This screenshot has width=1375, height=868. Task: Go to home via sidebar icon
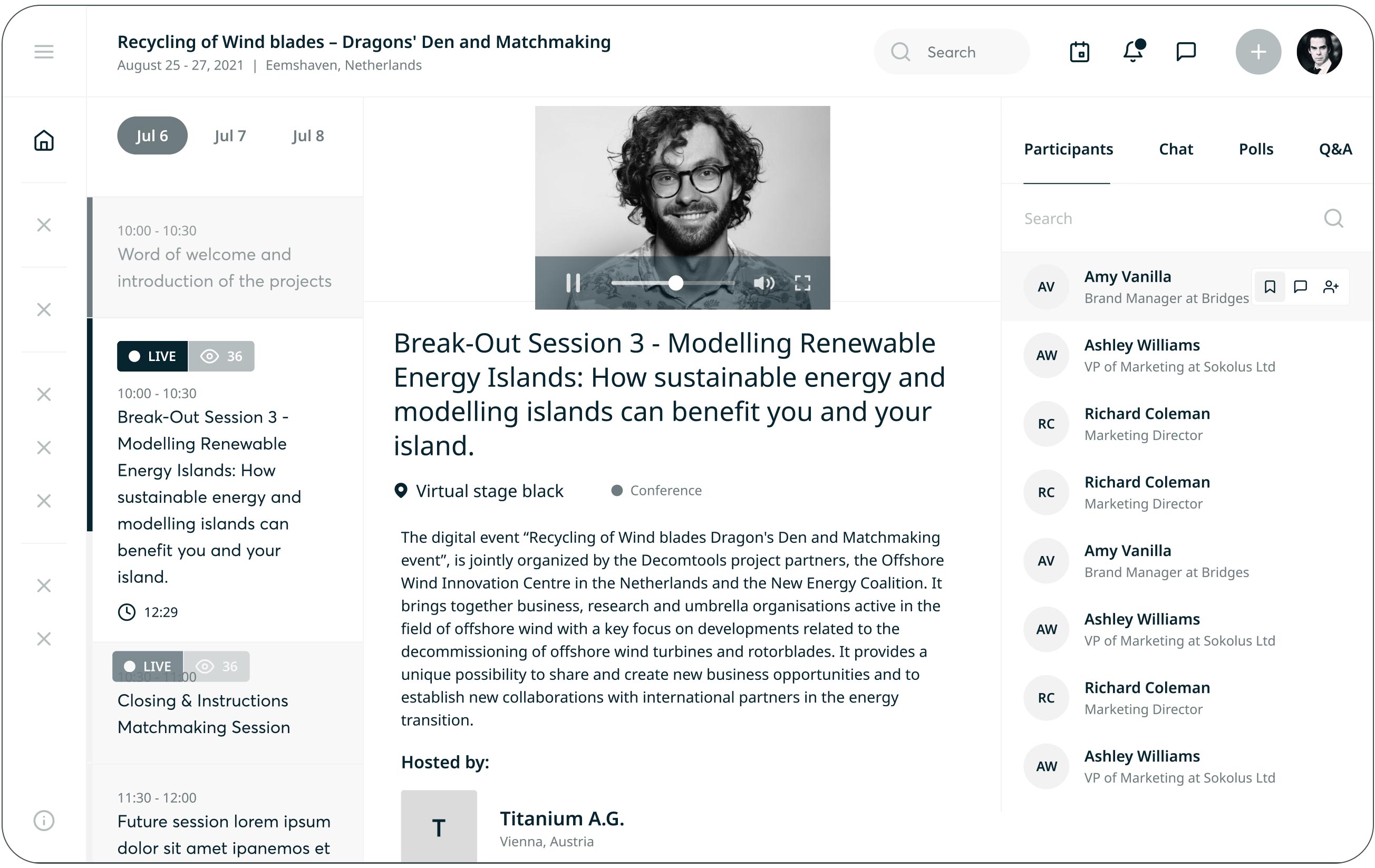coord(43,140)
